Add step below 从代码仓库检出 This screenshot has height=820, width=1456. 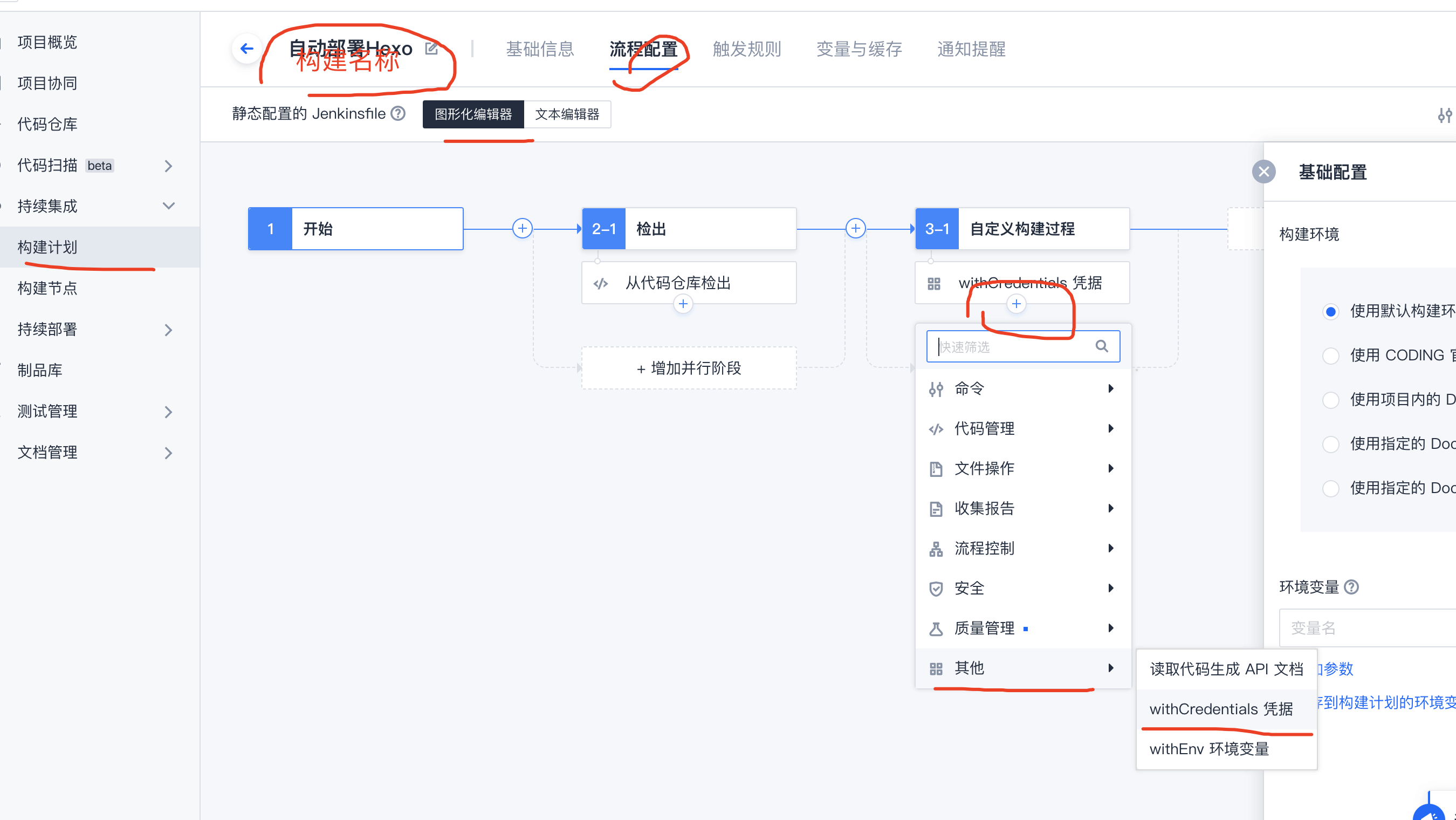click(x=683, y=304)
